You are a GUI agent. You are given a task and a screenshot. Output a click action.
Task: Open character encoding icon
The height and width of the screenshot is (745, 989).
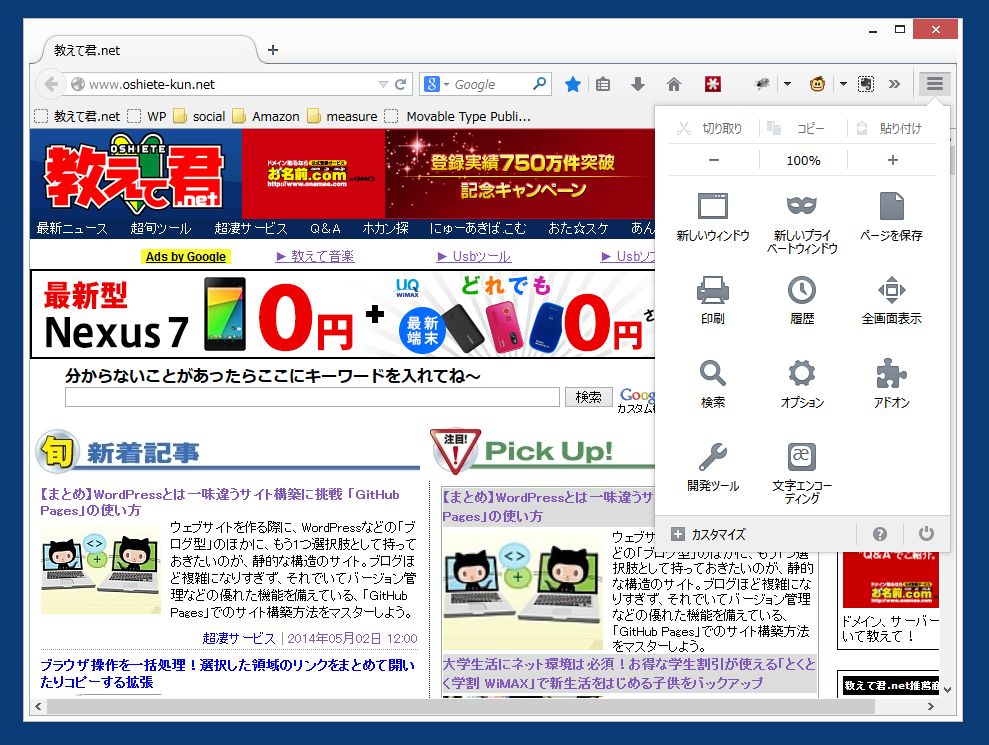(x=802, y=473)
